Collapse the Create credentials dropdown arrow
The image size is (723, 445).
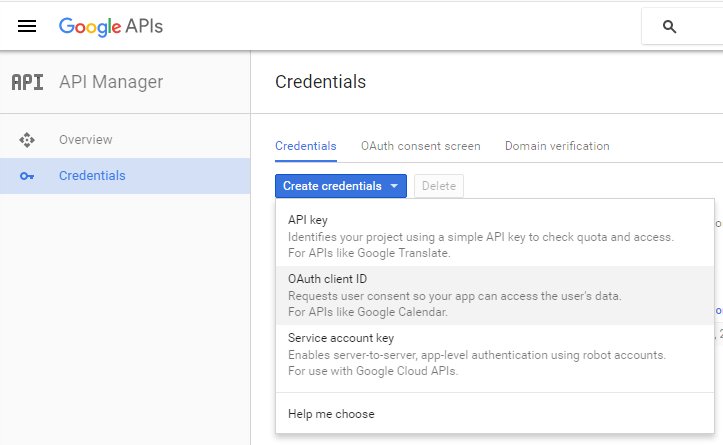click(395, 186)
